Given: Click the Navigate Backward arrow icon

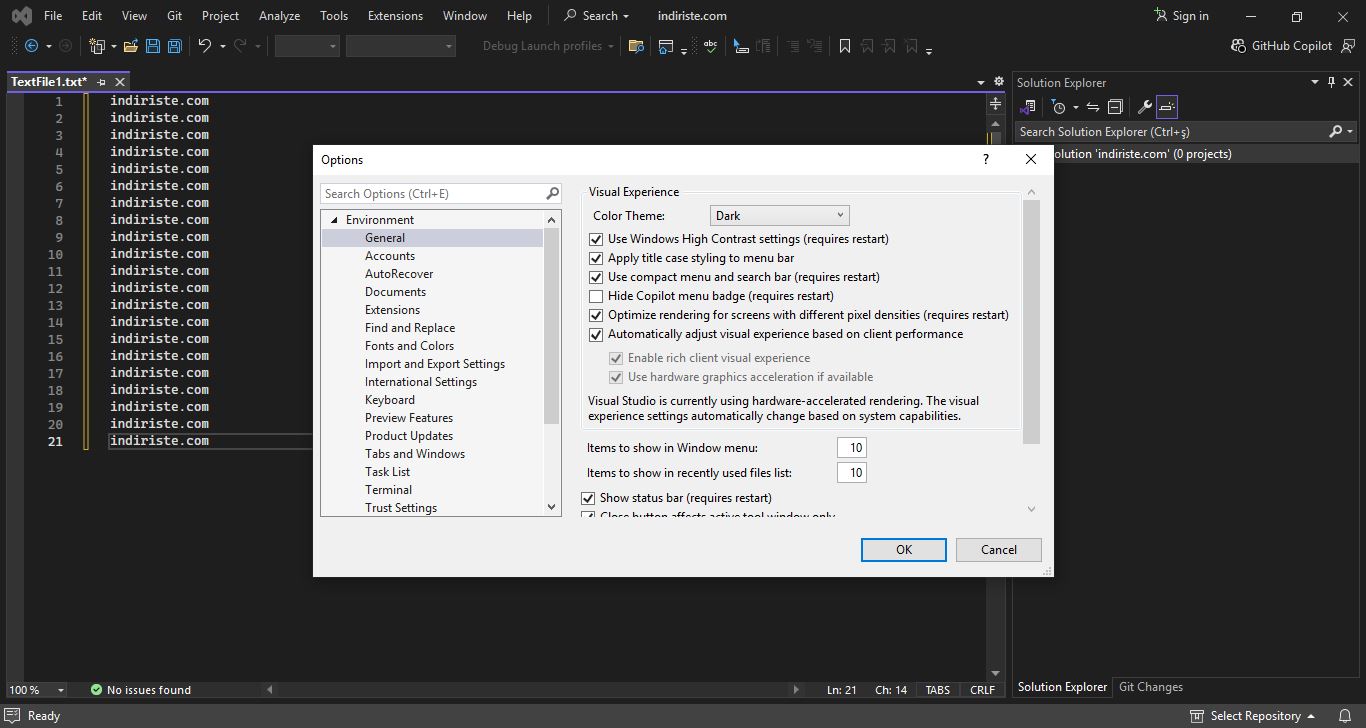Looking at the screenshot, I should click(x=31, y=46).
